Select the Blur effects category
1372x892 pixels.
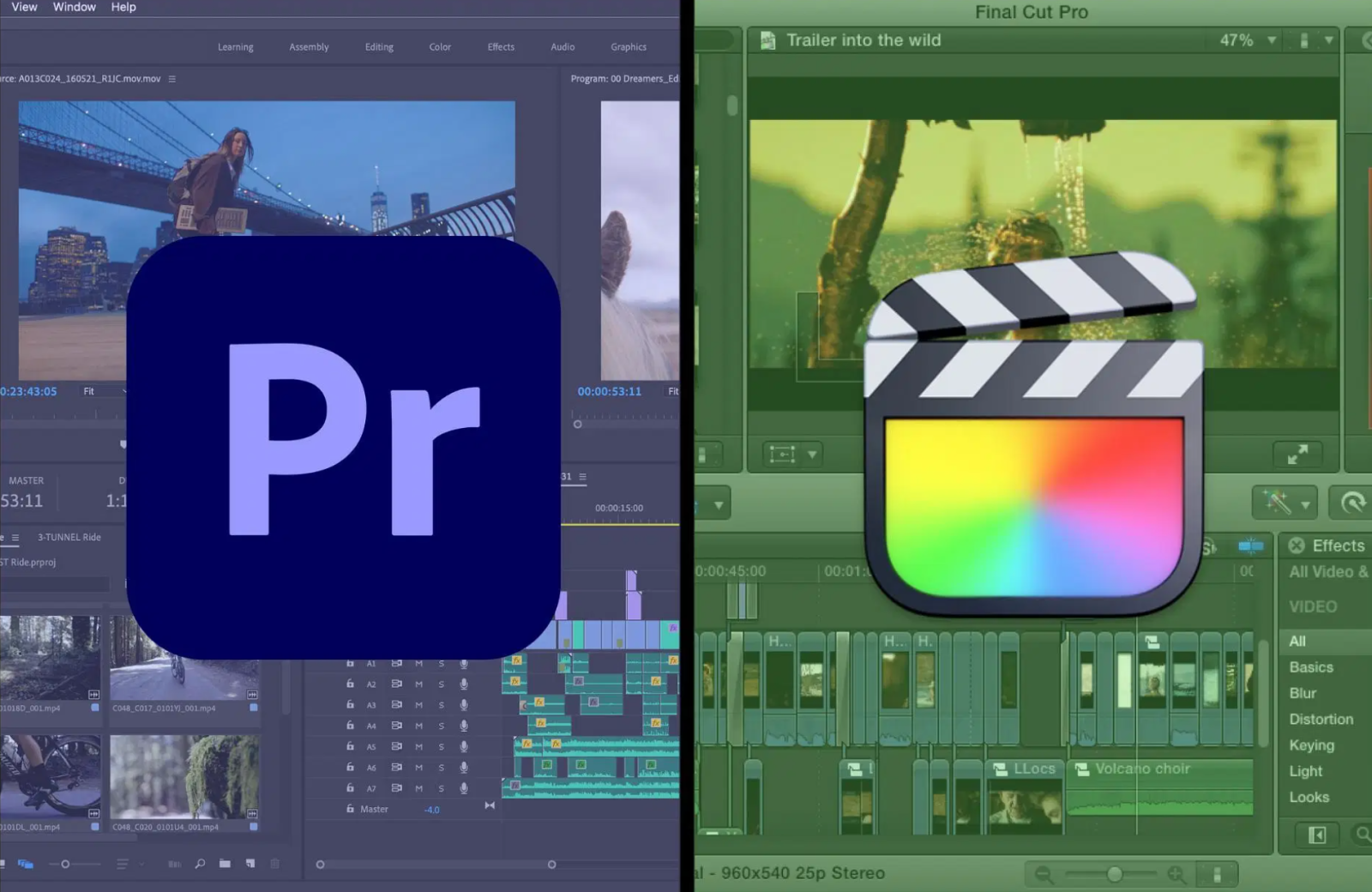coord(1303,693)
